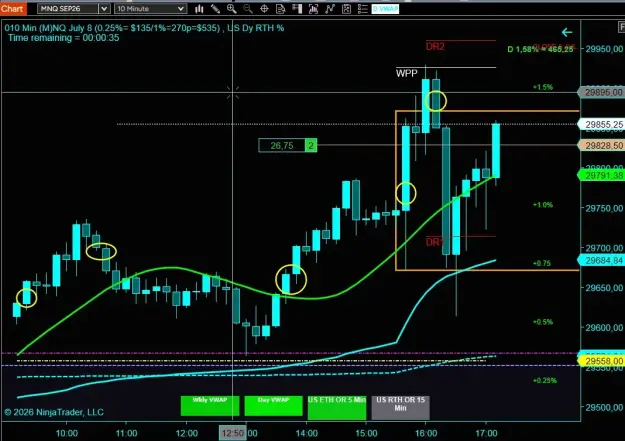Click the US ETH OR 5 Min button

pyautogui.click(x=337, y=408)
